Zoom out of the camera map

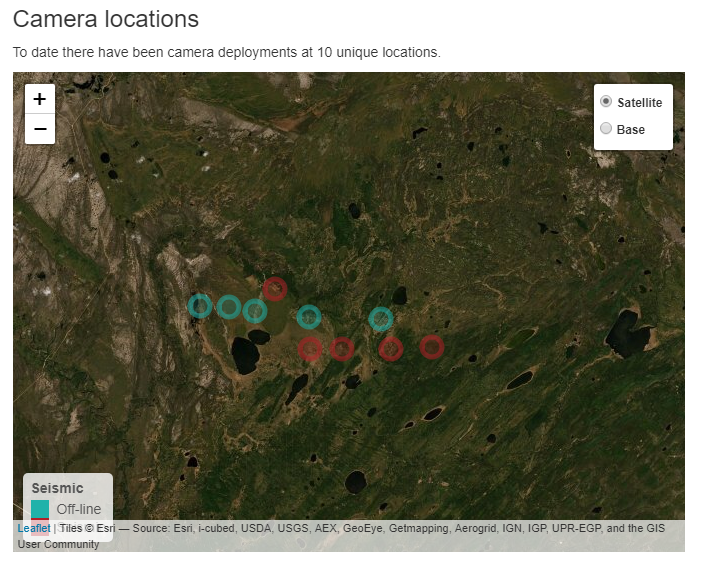(x=40, y=129)
